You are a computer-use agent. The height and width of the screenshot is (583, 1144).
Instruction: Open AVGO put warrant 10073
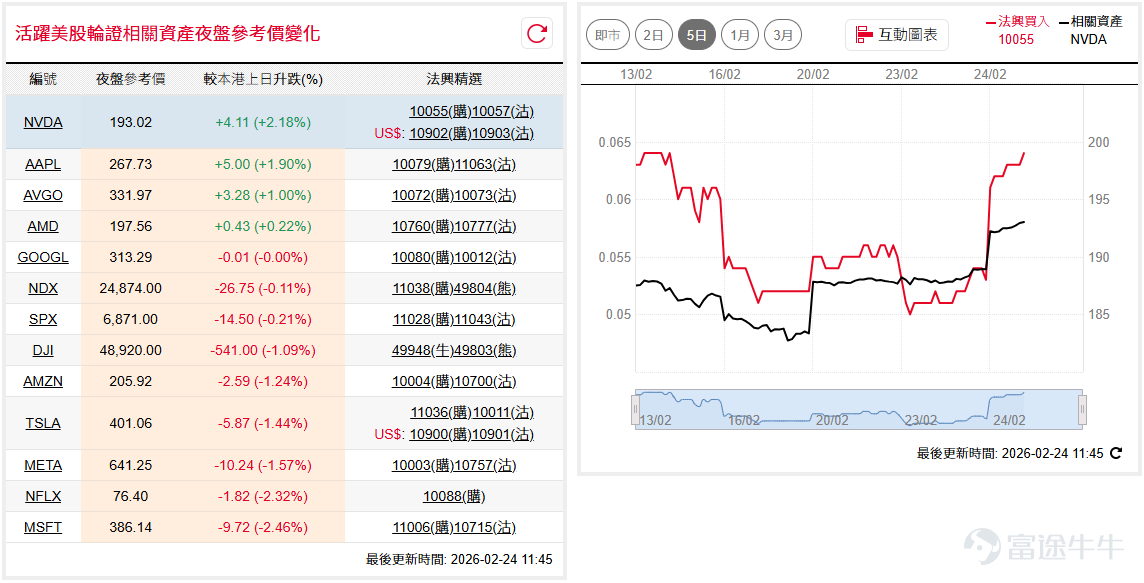pyautogui.click(x=485, y=196)
